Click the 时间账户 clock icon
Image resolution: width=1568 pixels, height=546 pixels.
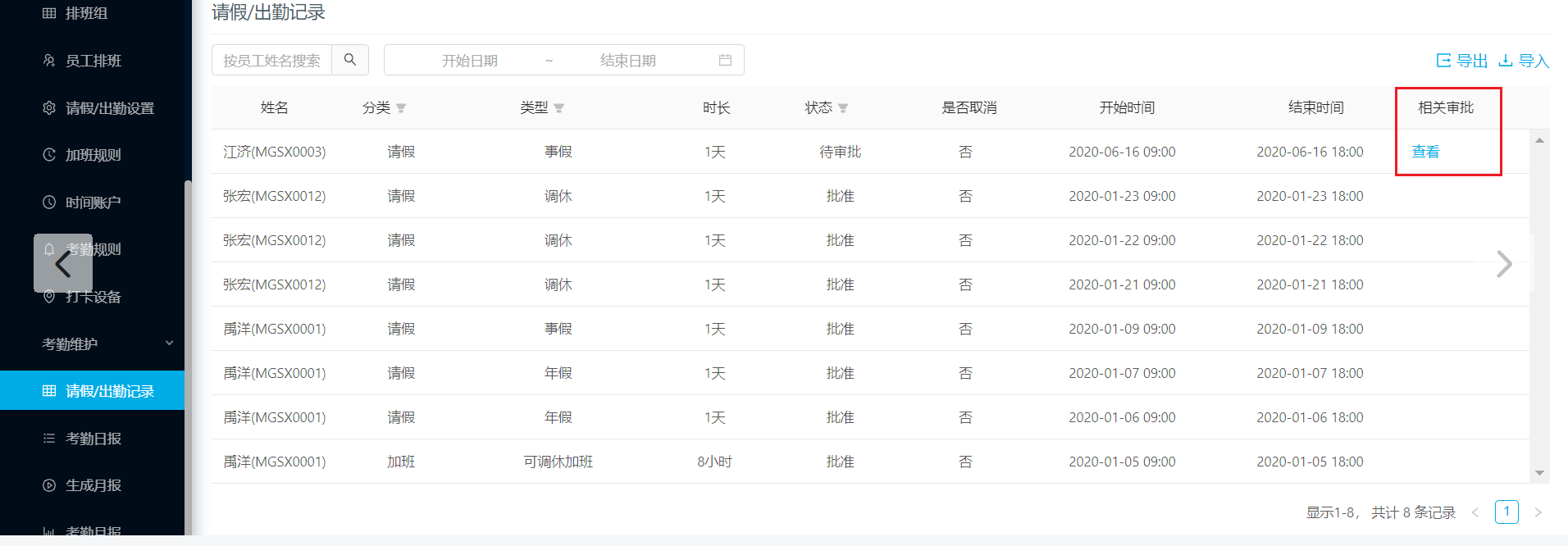click(x=49, y=202)
